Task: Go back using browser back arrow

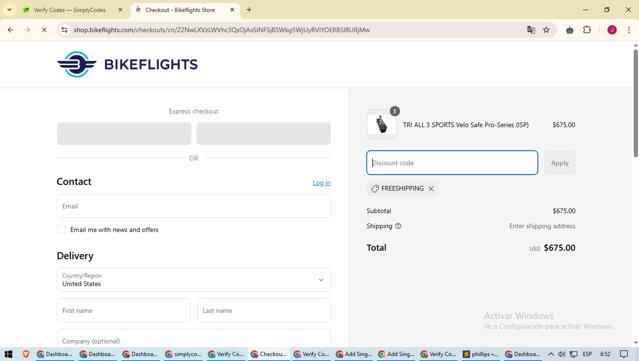Action: (x=11, y=30)
